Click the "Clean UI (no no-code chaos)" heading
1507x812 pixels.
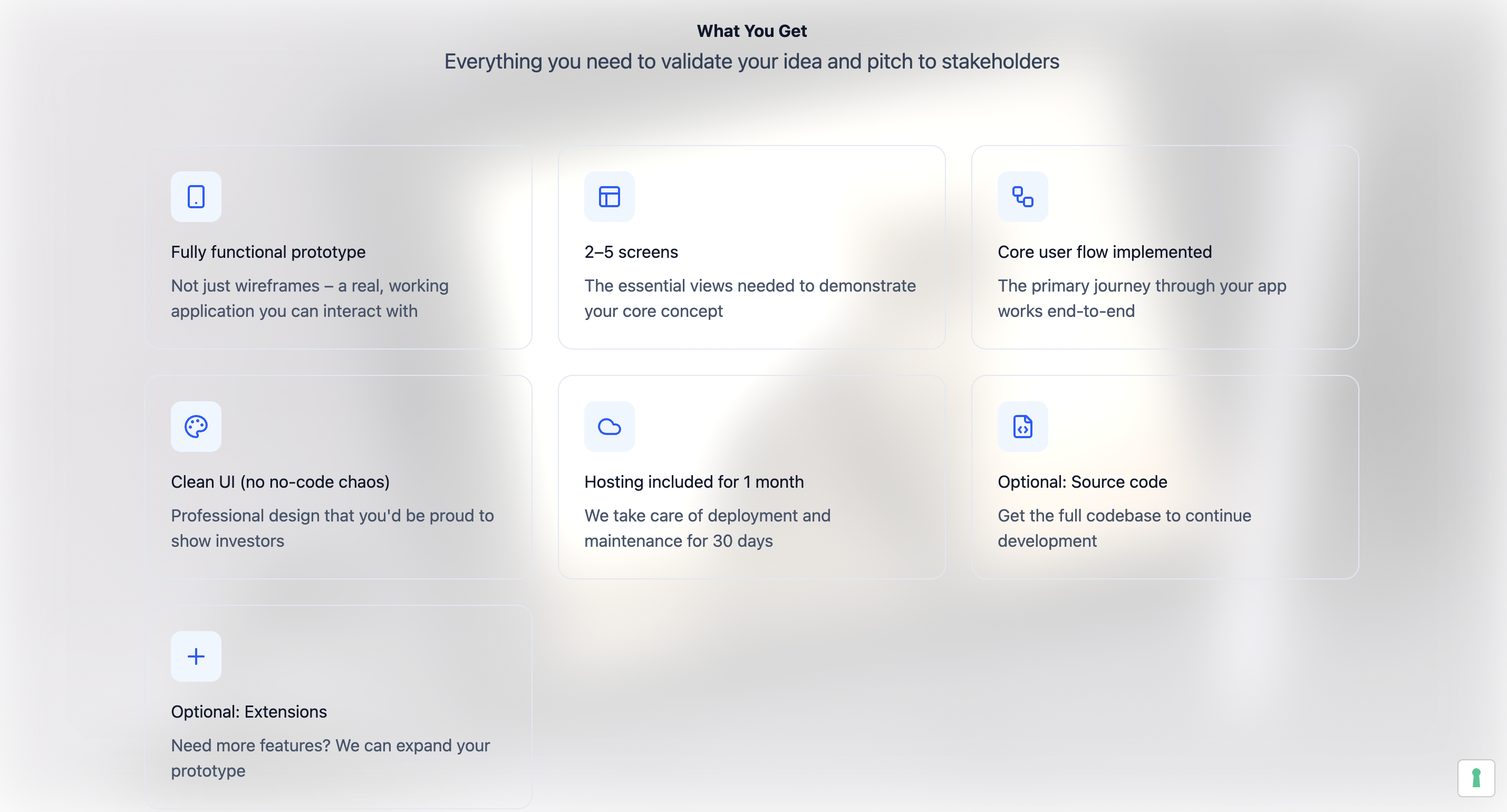pyautogui.click(x=280, y=481)
